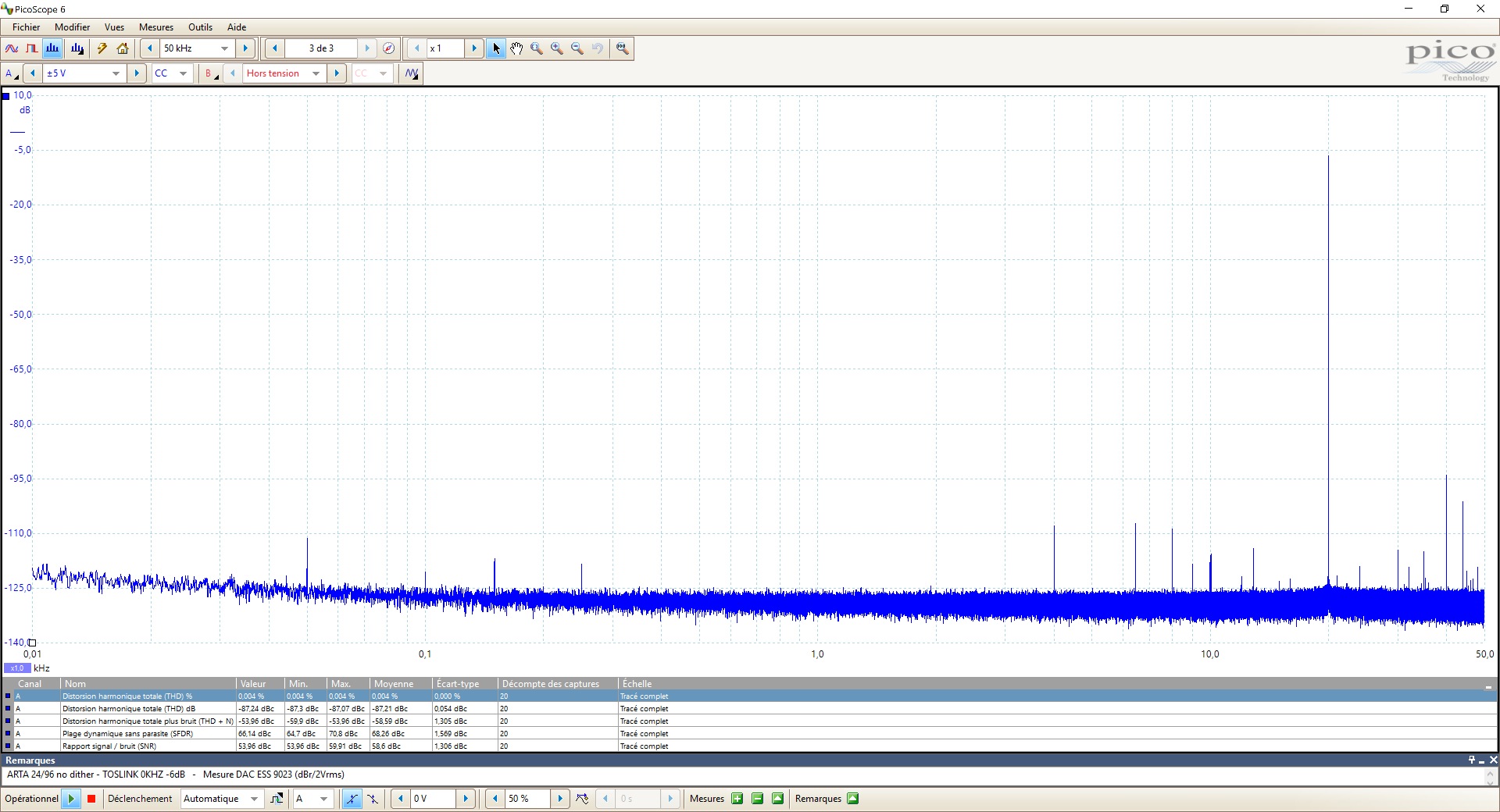Click the red stop capture button
The height and width of the screenshot is (812, 1500).
(x=91, y=799)
